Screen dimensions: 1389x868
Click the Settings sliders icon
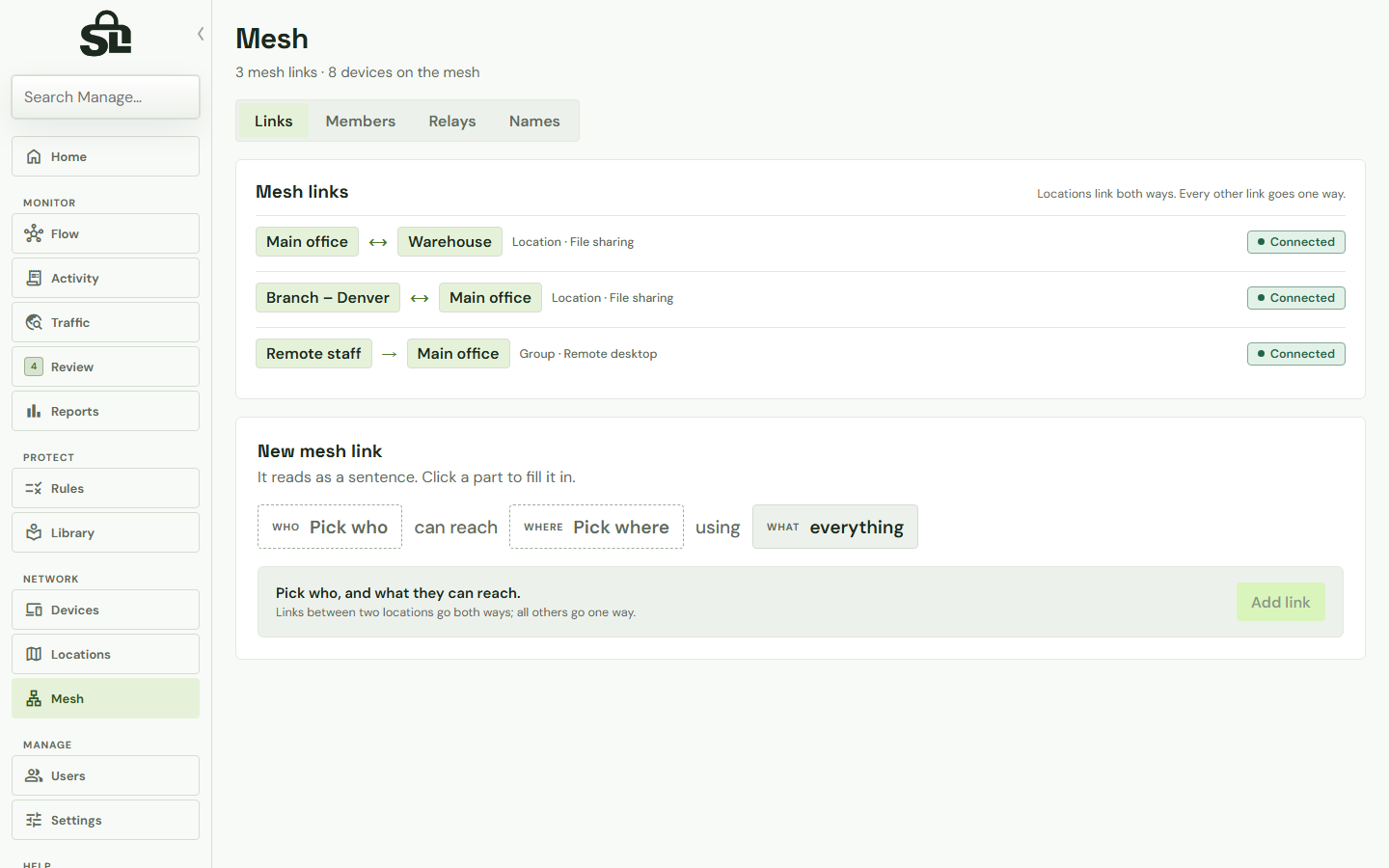[x=34, y=820]
